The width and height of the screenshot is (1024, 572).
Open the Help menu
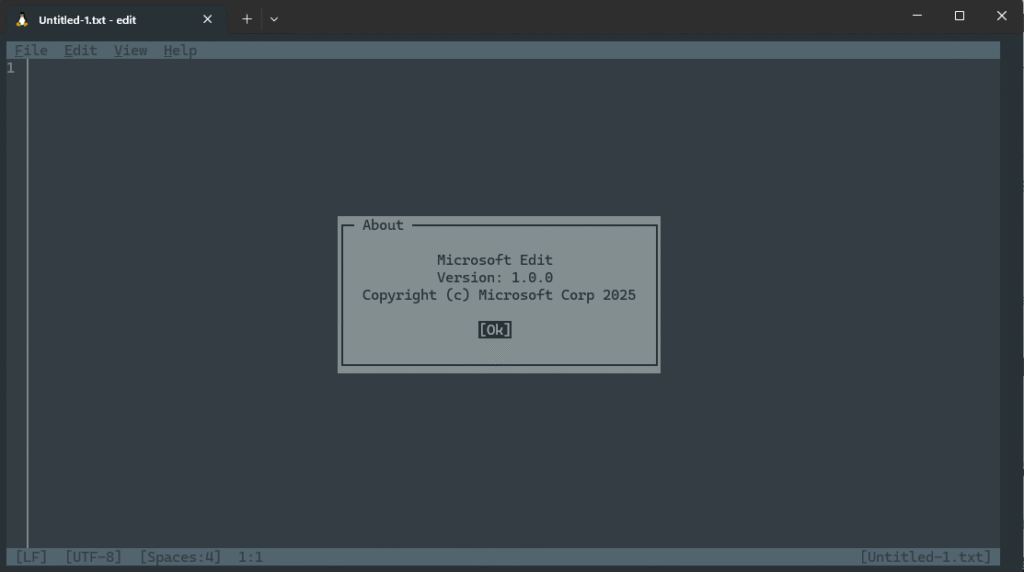pos(180,50)
